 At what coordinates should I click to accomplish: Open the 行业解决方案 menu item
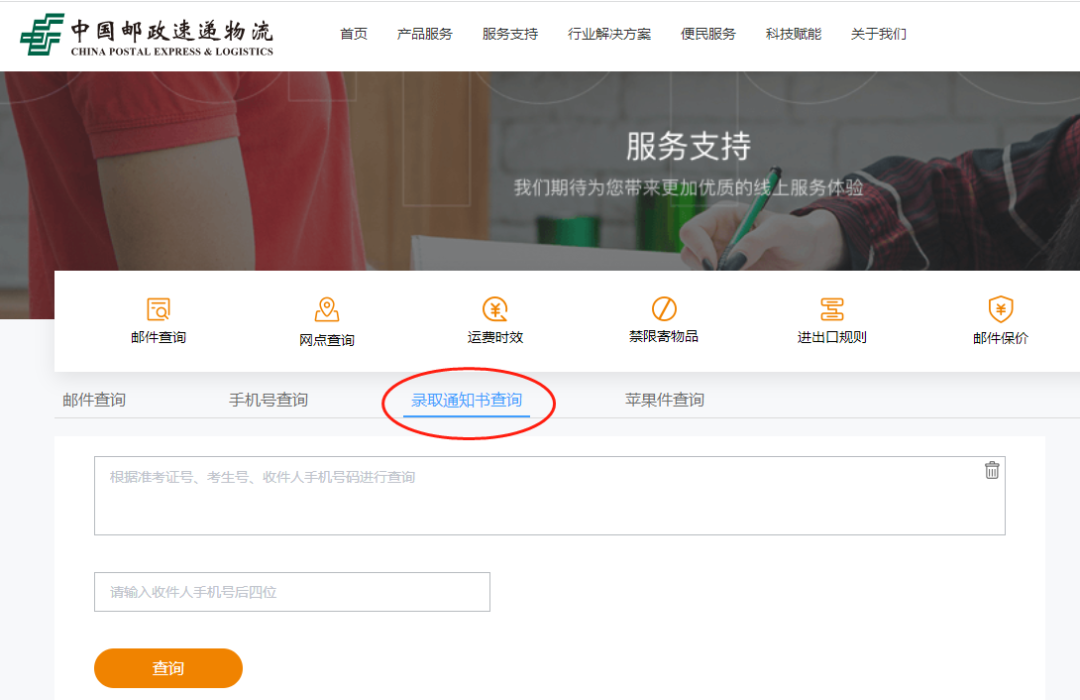coord(609,33)
